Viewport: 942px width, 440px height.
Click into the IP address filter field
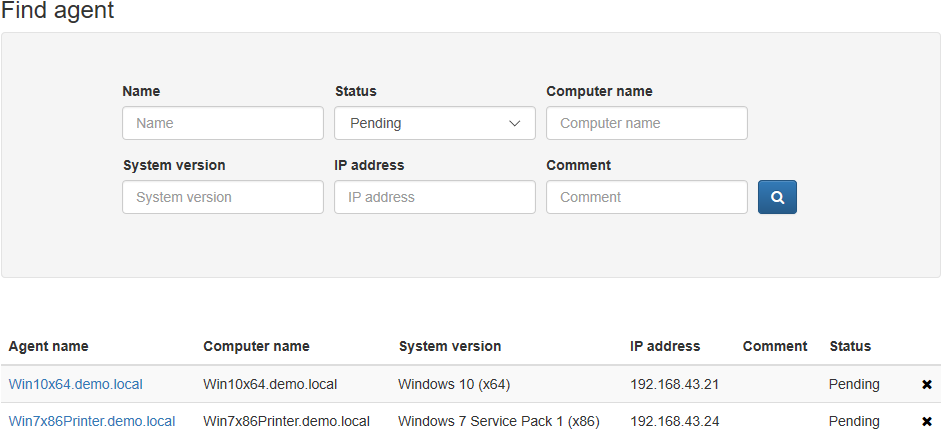click(435, 197)
